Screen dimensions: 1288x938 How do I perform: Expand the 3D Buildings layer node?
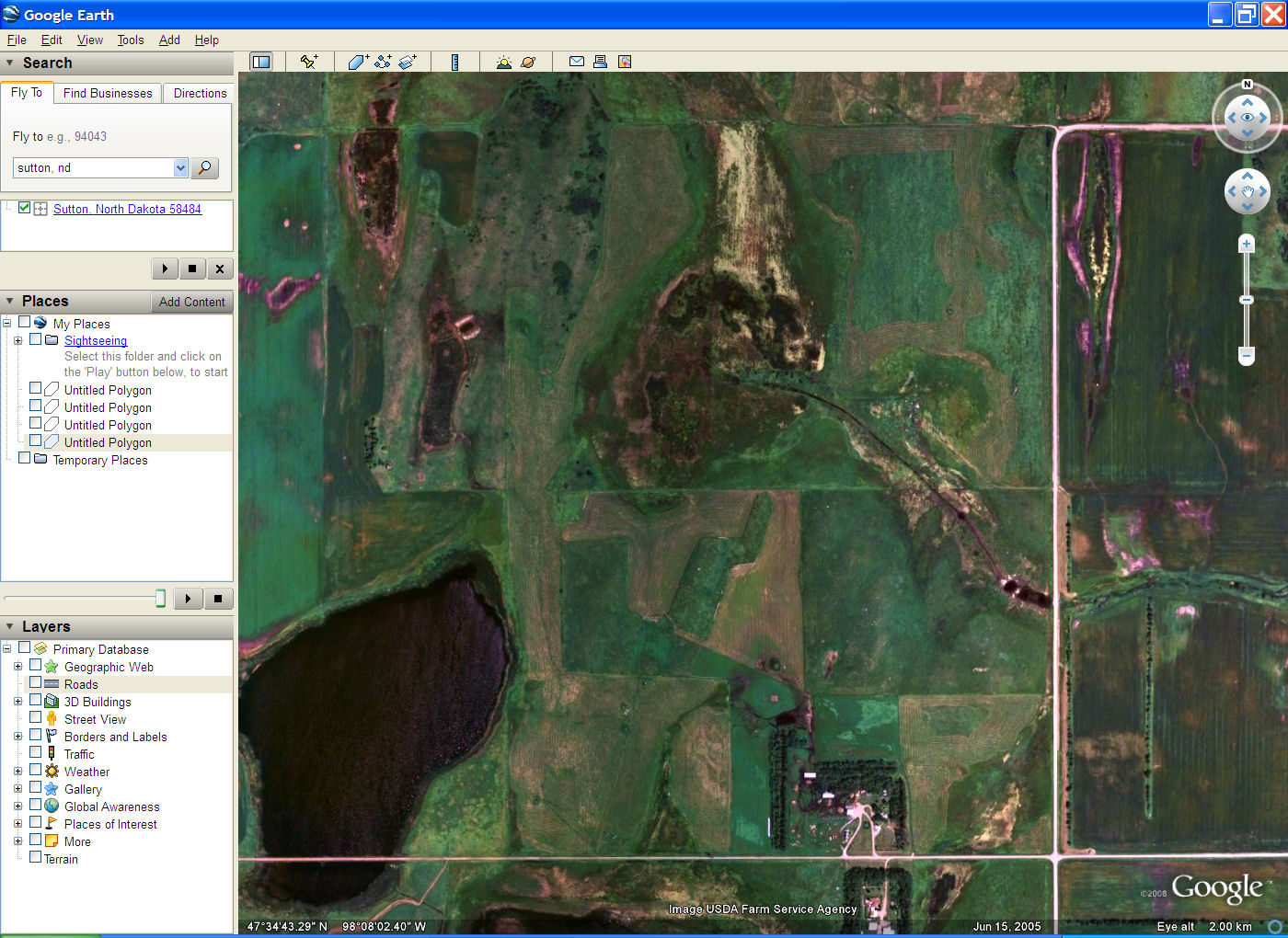[17, 701]
